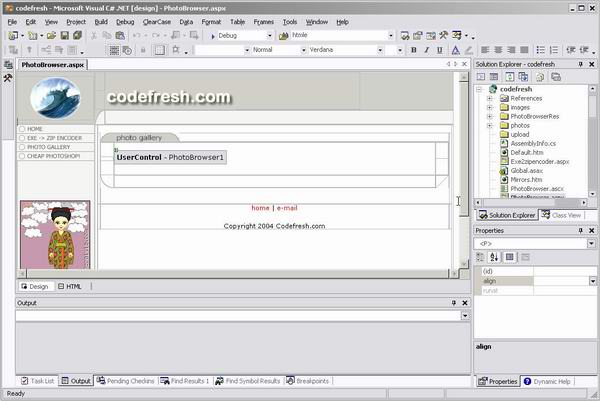Expand the References tree node
This screenshot has width=600, height=401.
pos(489,98)
